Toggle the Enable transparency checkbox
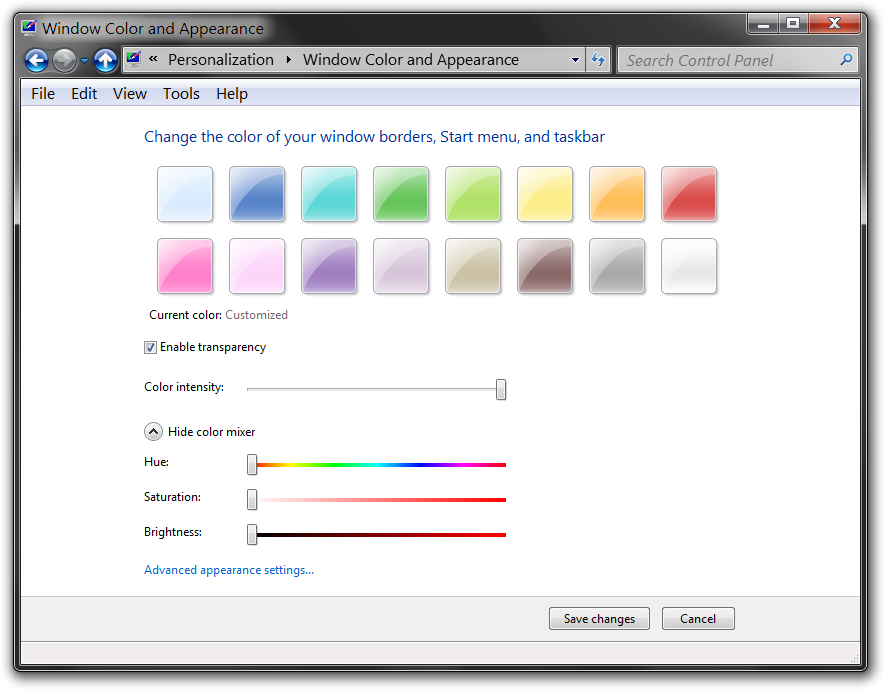The image size is (885, 691). point(150,347)
